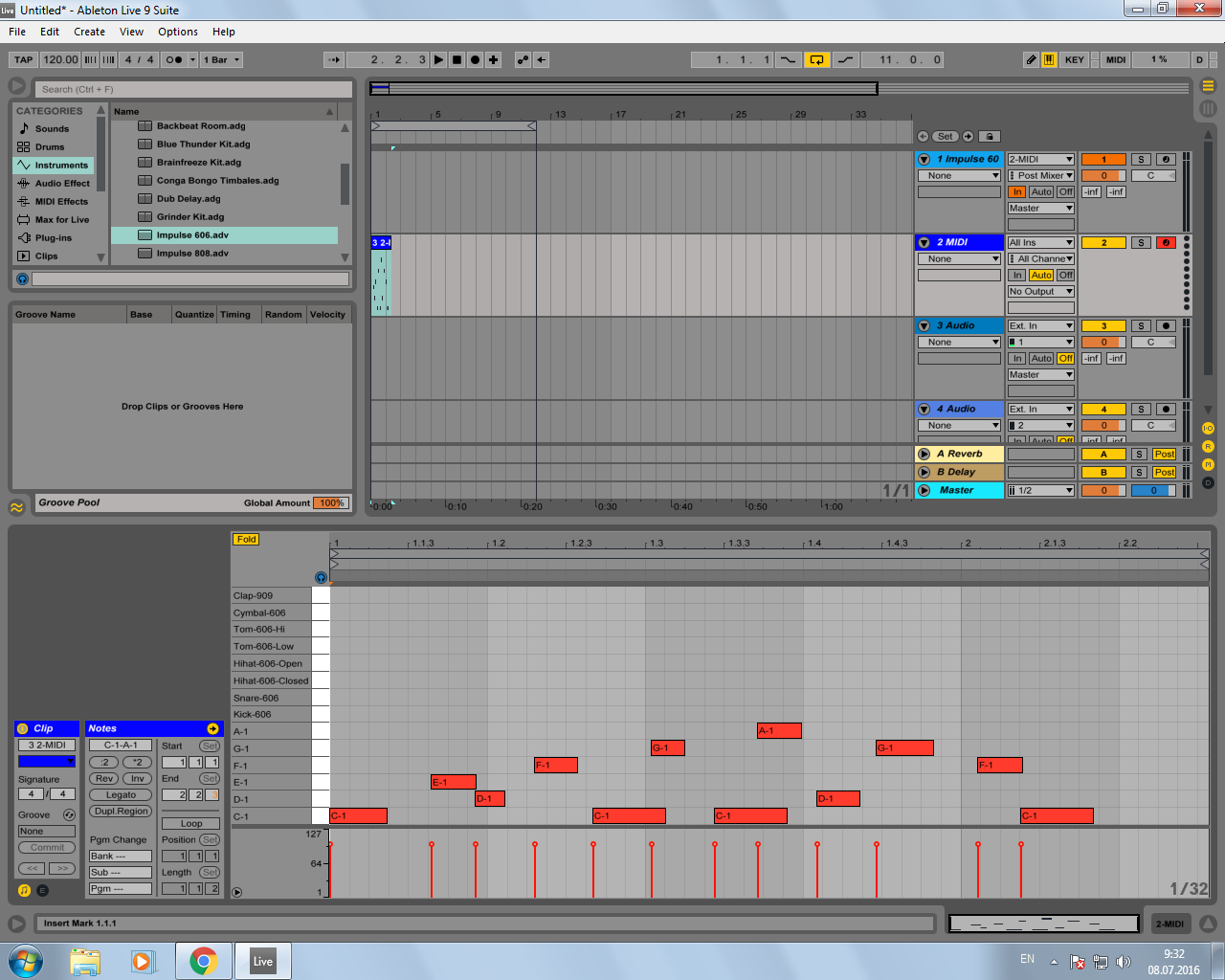Open Google Chrome from the taskbar

click(203, 961)
